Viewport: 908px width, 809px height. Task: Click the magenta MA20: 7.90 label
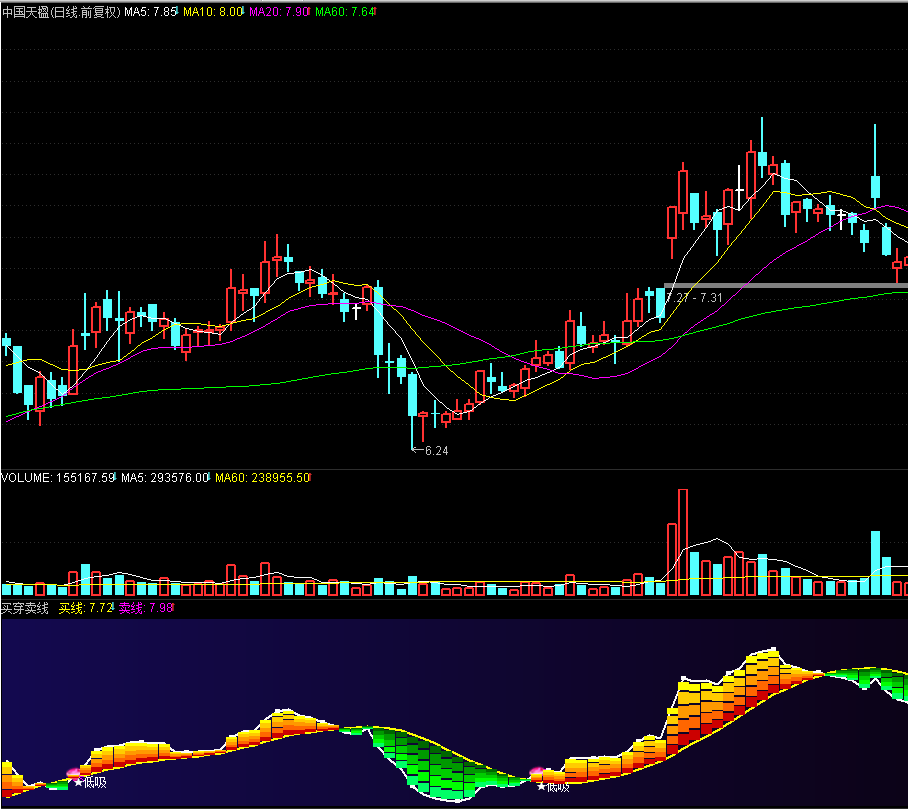pyautogui.click(x=279, y=12)
